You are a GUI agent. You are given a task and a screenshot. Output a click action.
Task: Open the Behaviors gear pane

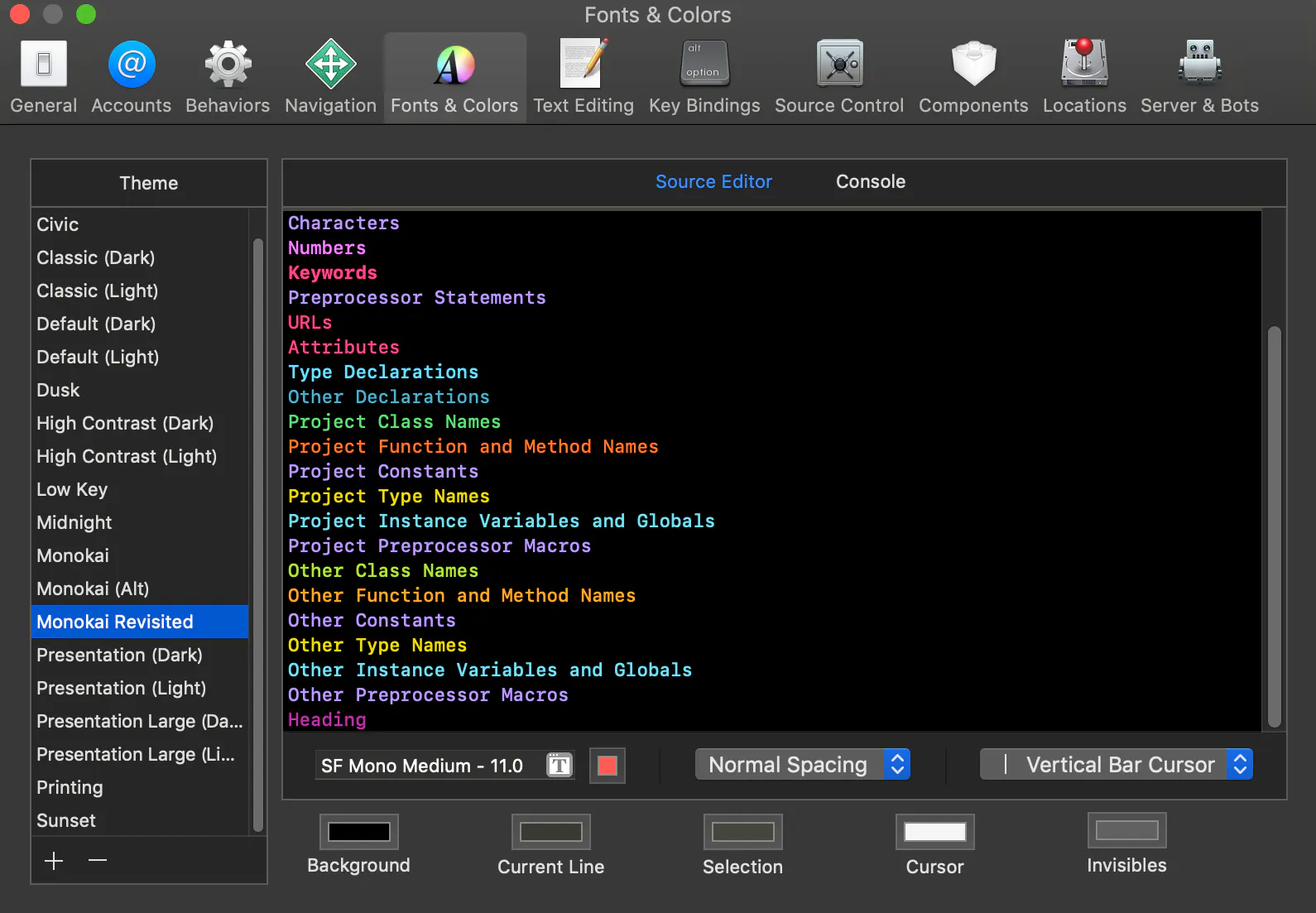coord(228,76)
